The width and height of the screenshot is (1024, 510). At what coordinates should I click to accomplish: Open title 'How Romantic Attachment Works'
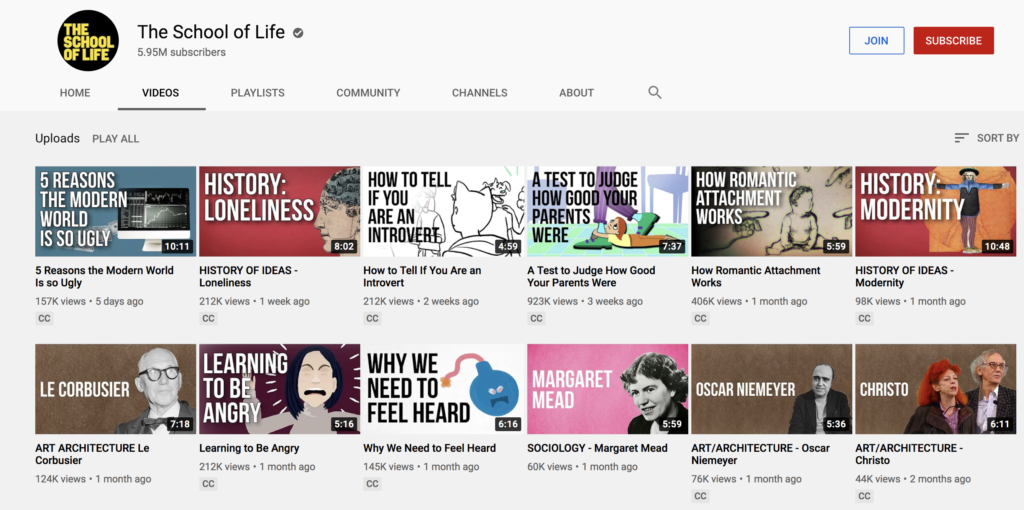tap(756, 276)
